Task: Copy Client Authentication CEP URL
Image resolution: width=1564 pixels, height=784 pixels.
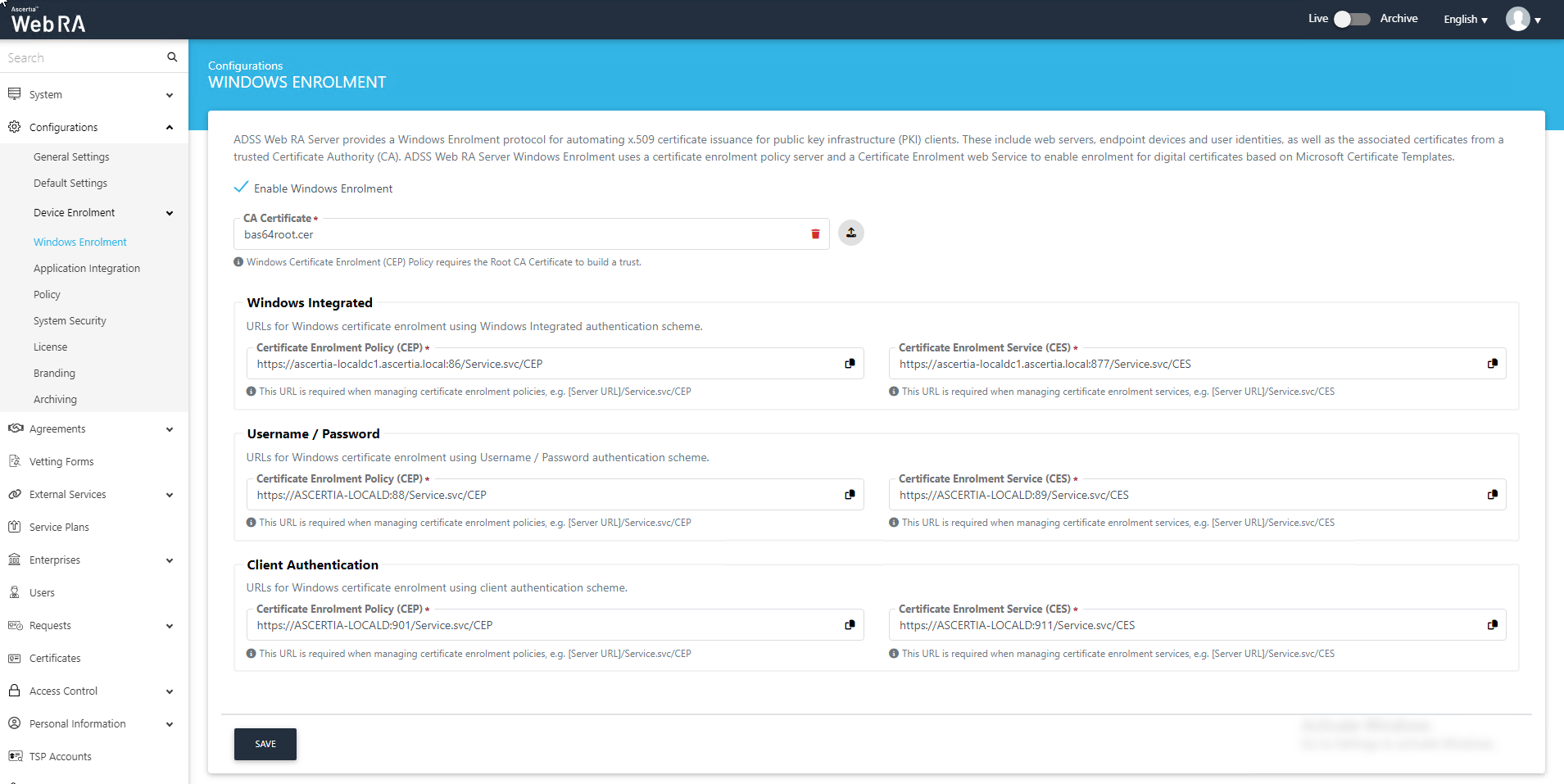Action: [850, 625]
